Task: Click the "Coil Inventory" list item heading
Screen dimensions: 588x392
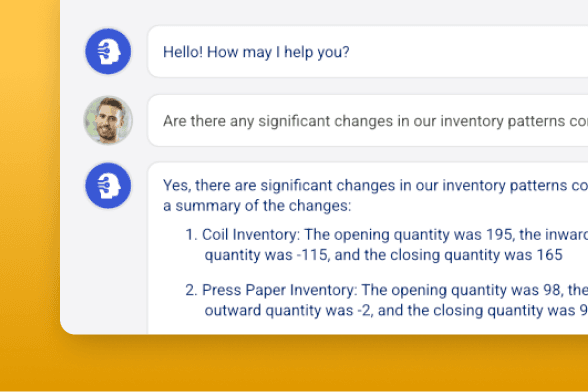Action: point(251,234)
